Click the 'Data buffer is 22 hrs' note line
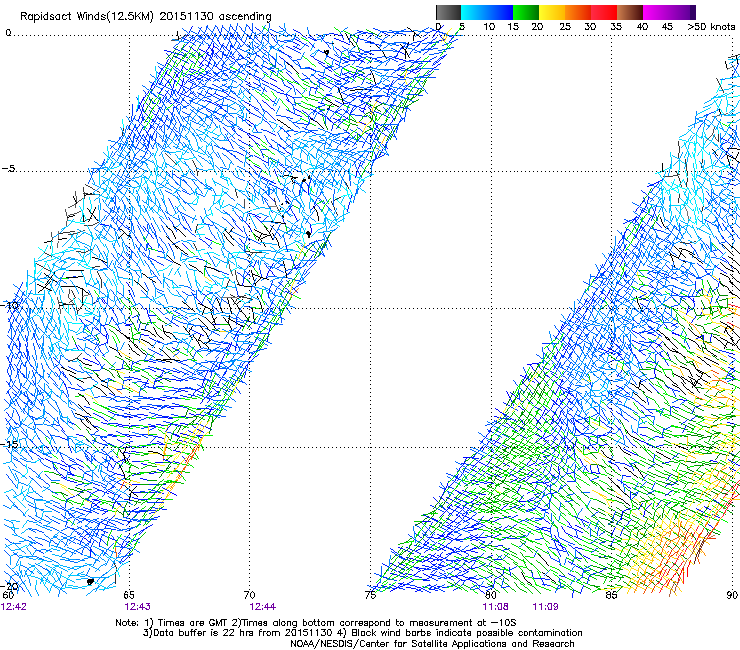Screen dimensions: 740x650 point(362,633)
